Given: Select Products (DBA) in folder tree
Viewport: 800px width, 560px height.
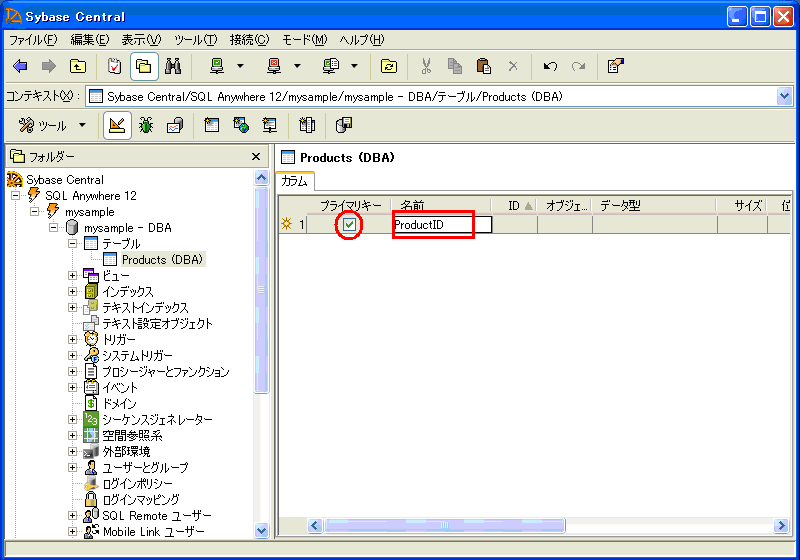Looking at the screenshot, I should pos(162,260).
